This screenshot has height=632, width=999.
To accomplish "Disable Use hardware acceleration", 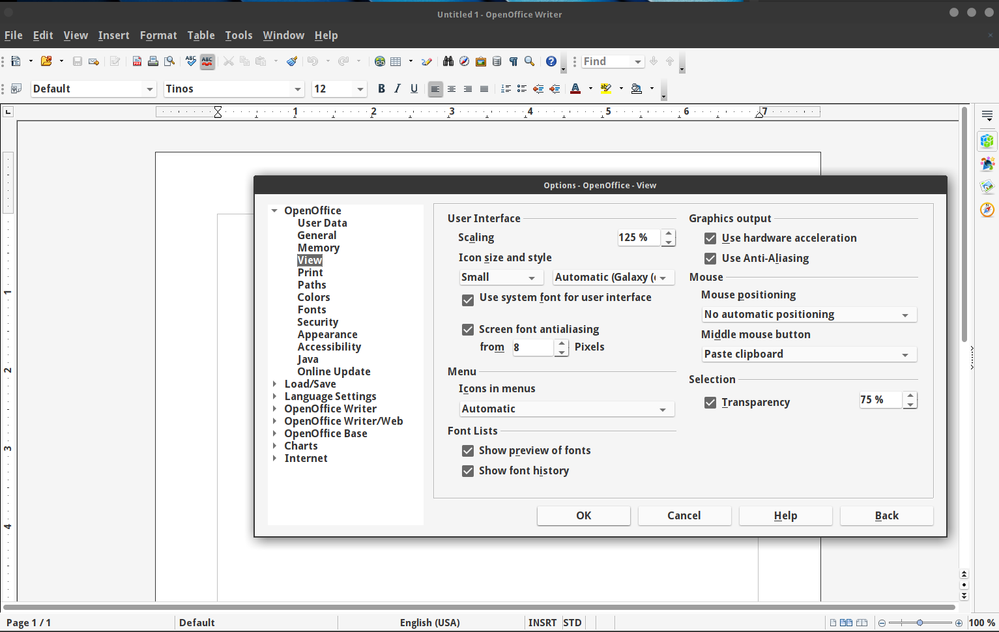I will click(711, 238).
